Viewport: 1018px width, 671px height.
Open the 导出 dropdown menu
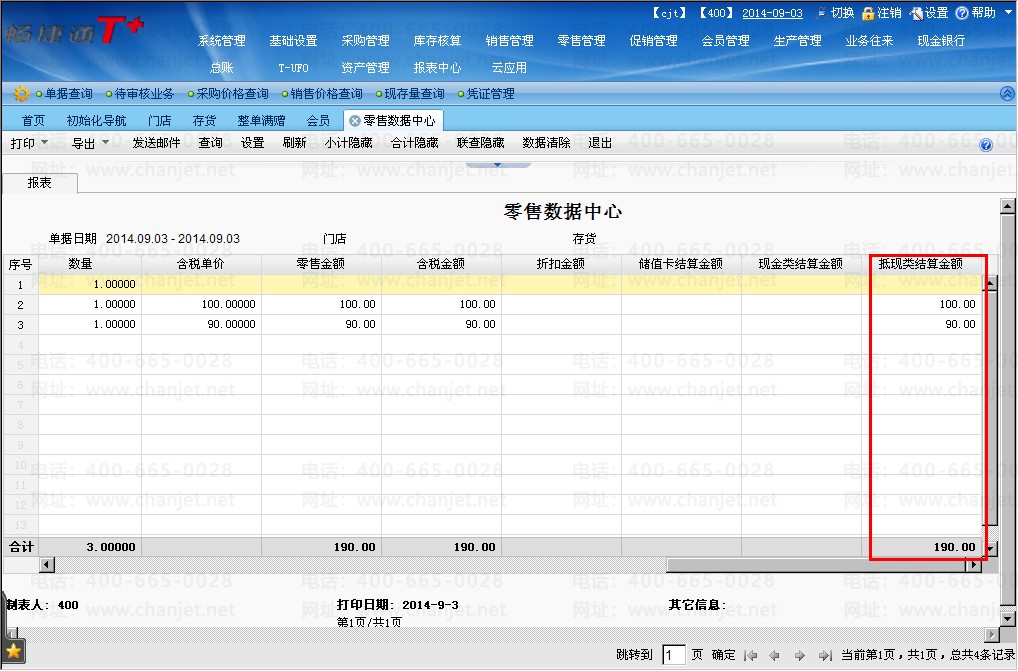pos(105,143)
